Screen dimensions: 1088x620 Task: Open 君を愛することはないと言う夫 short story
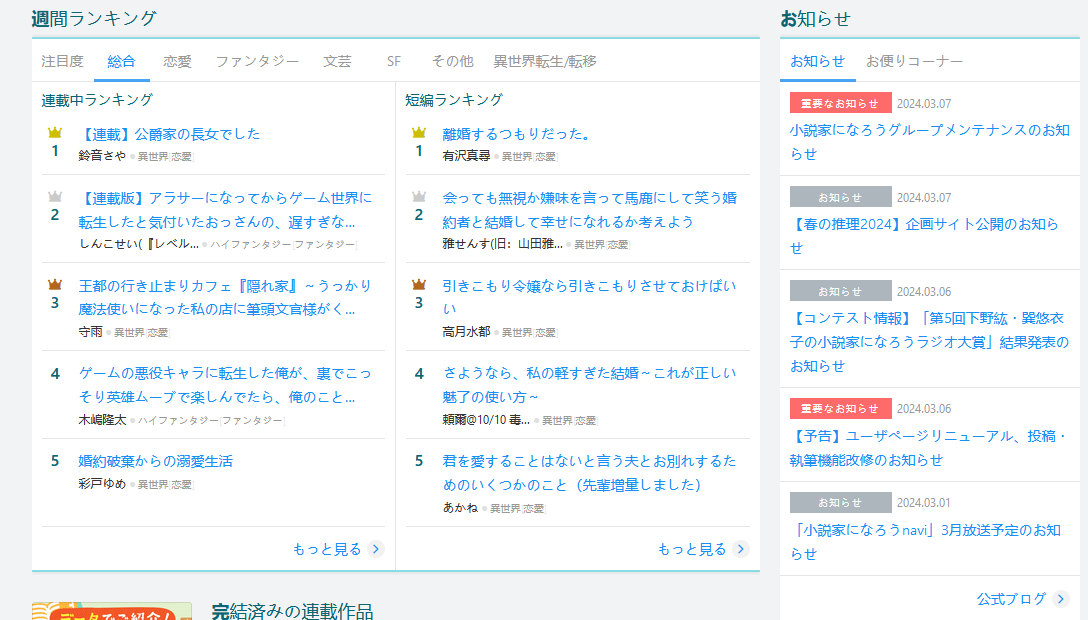coord(590,473)
